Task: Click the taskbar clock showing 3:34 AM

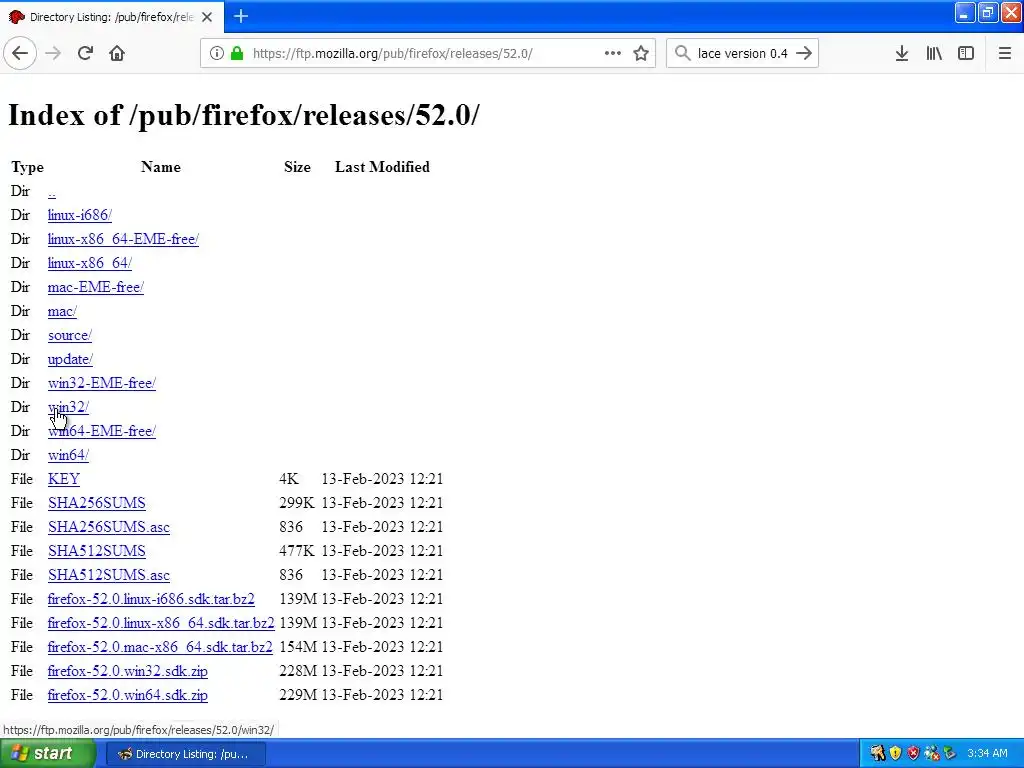Action: [x=987, y=754]
